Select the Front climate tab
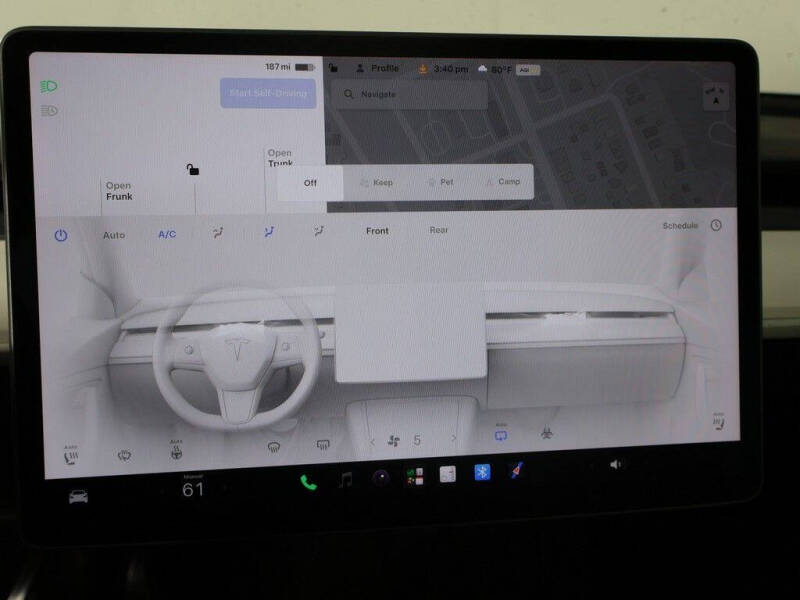This screenshot has height=600, width=800. click(x=377, y=231)
